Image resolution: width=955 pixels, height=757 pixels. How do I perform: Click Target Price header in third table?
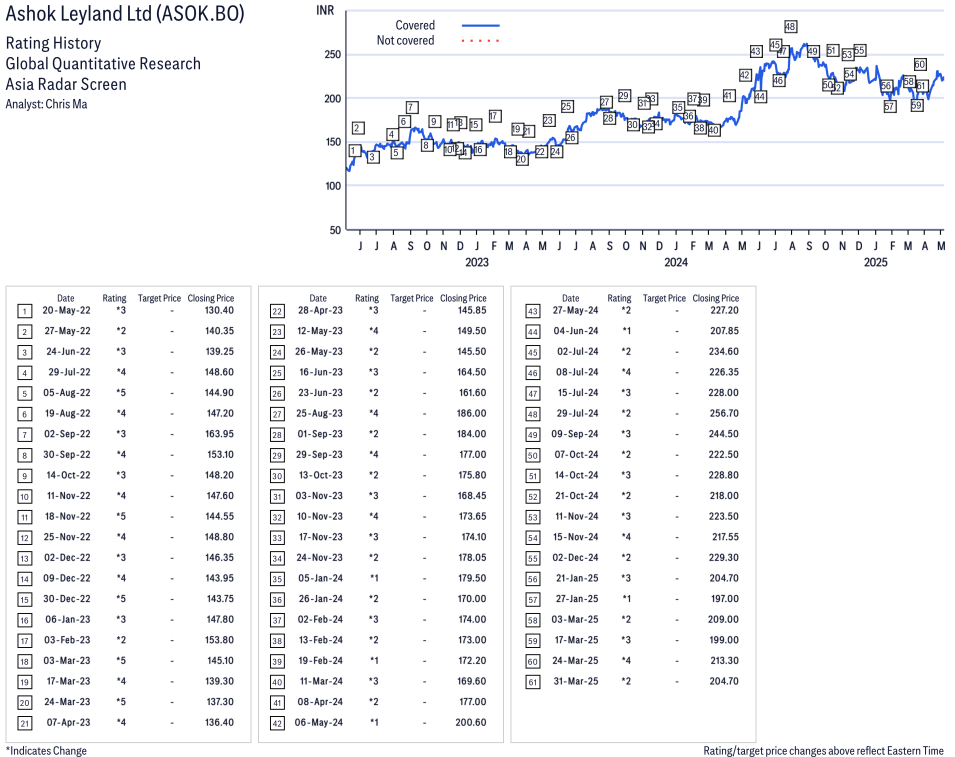click(664, 298)
